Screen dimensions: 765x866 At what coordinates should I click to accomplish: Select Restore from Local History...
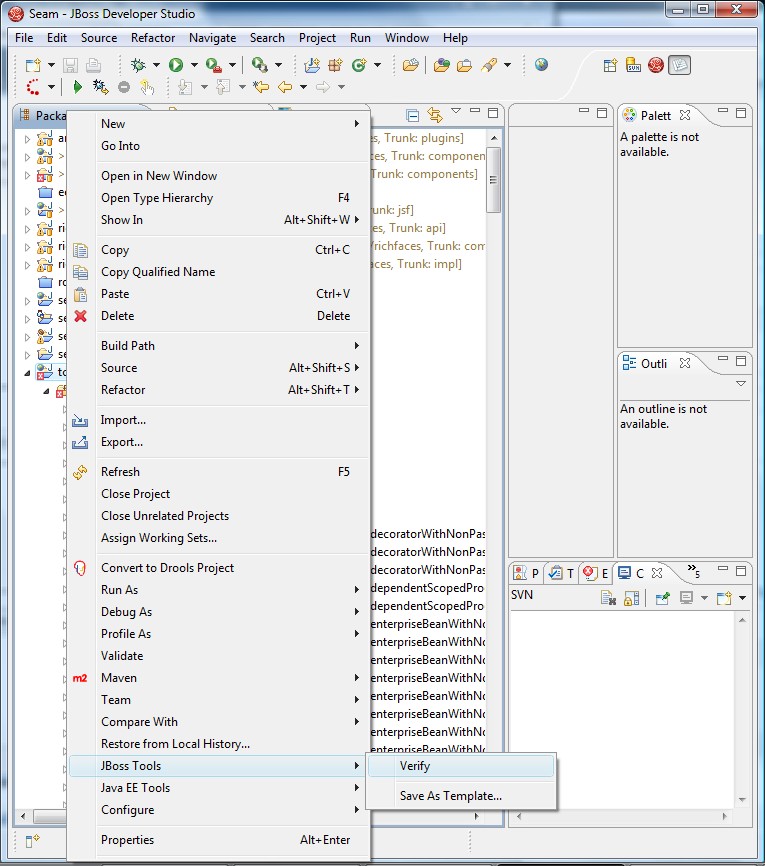tap(219, 744)
